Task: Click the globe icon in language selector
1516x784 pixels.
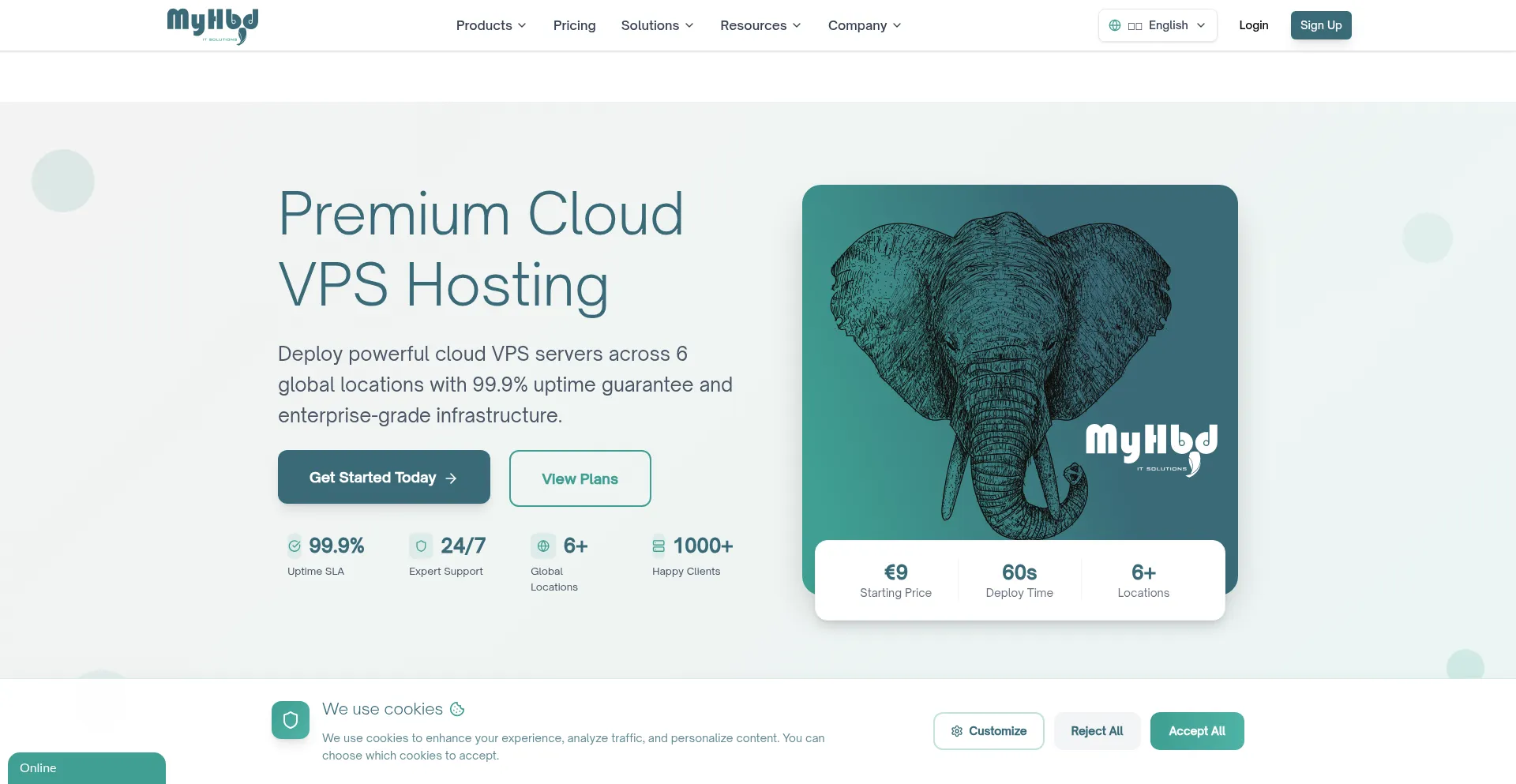Action: [x=1114, y=25]
